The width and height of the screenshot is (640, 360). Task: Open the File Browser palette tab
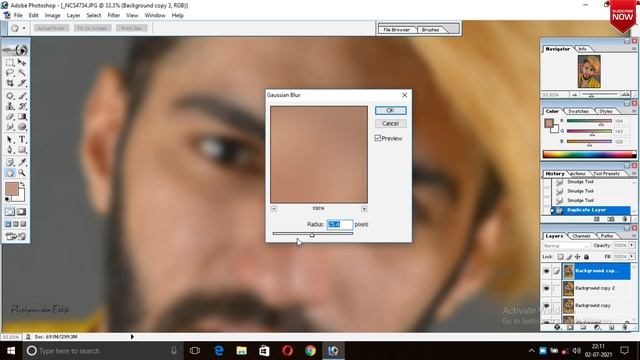[x=396, y=30]
